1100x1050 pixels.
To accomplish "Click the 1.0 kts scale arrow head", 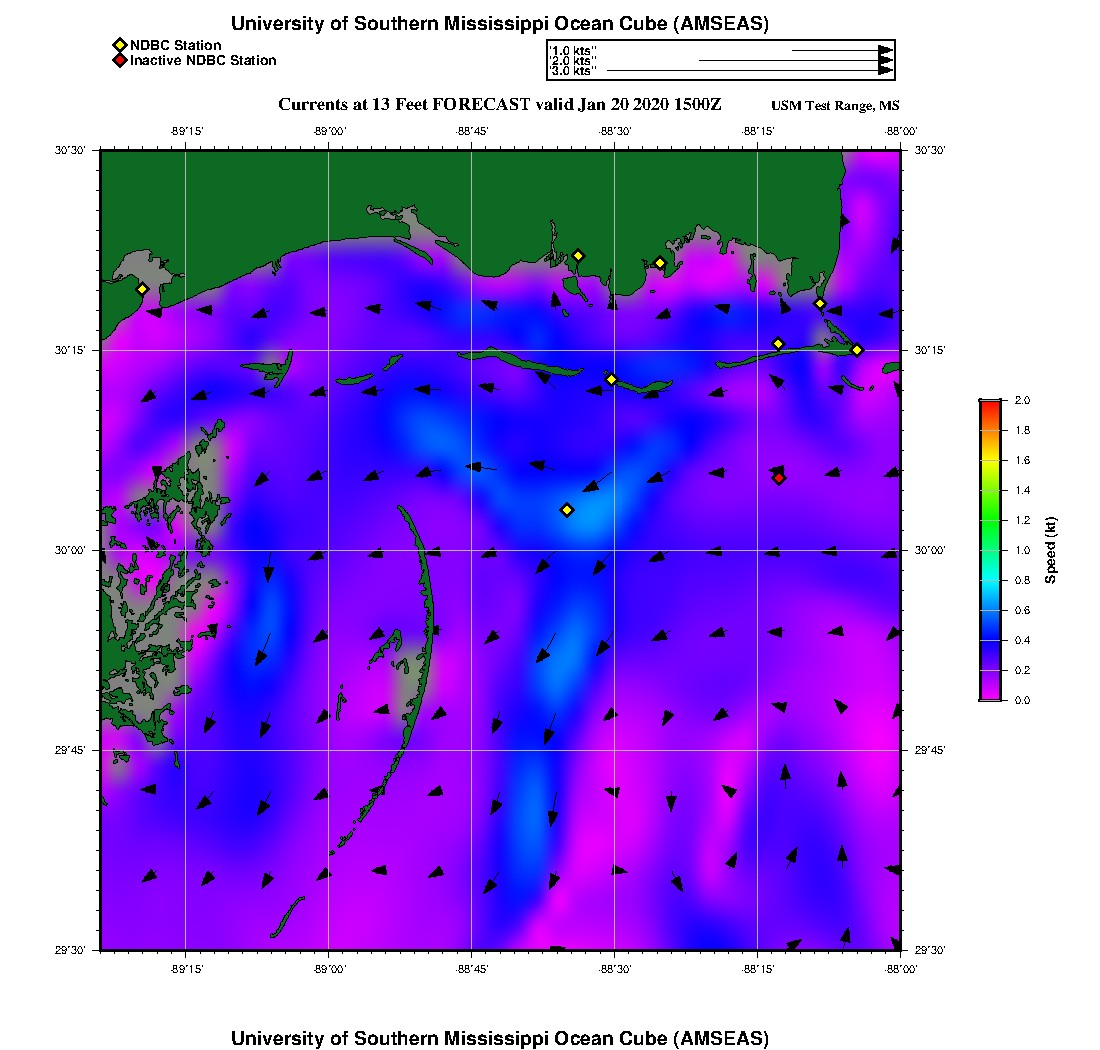I will pyautogui.click(x=885, y=50).
